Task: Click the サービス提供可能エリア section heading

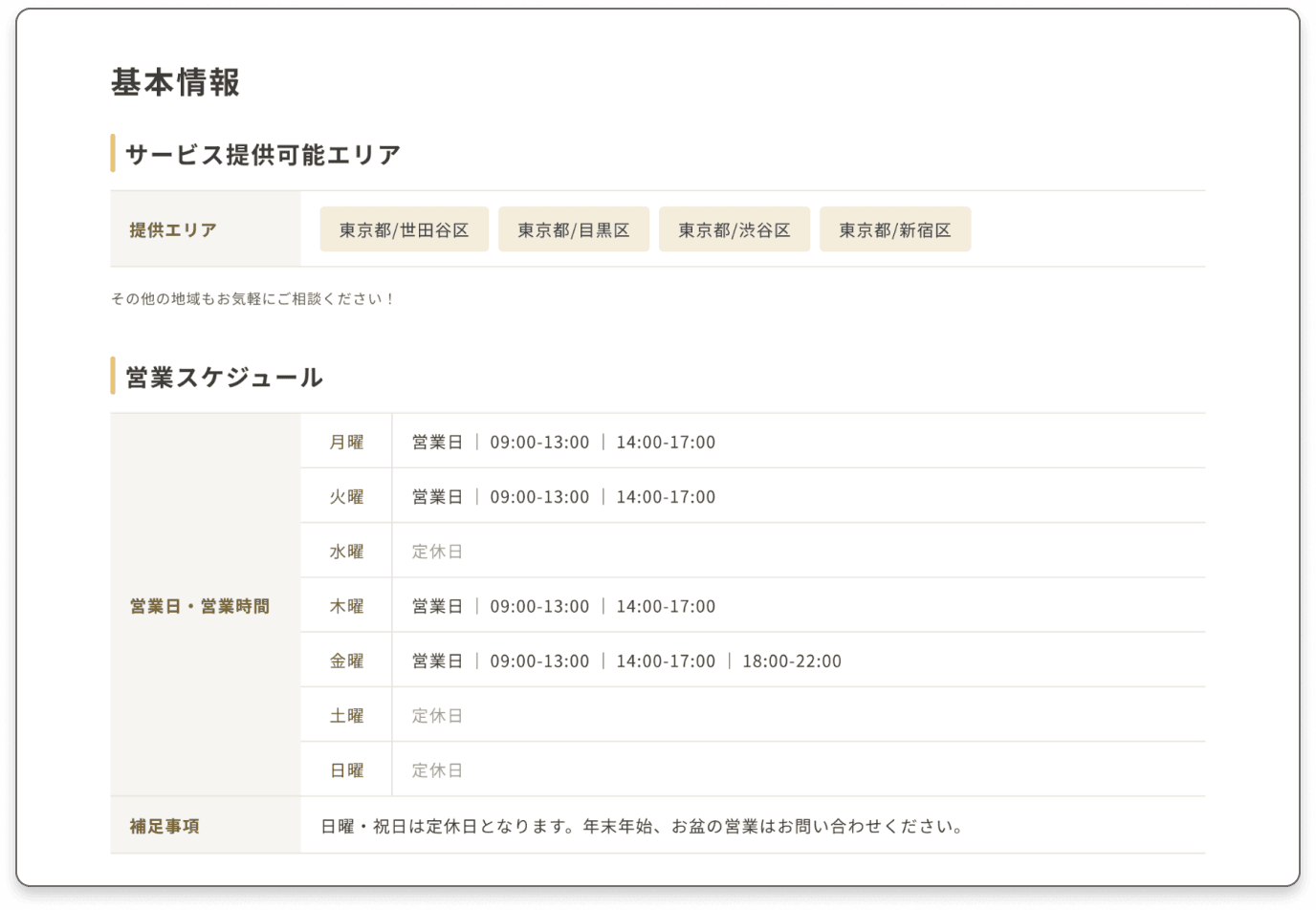Action: (x=263, y=154)
